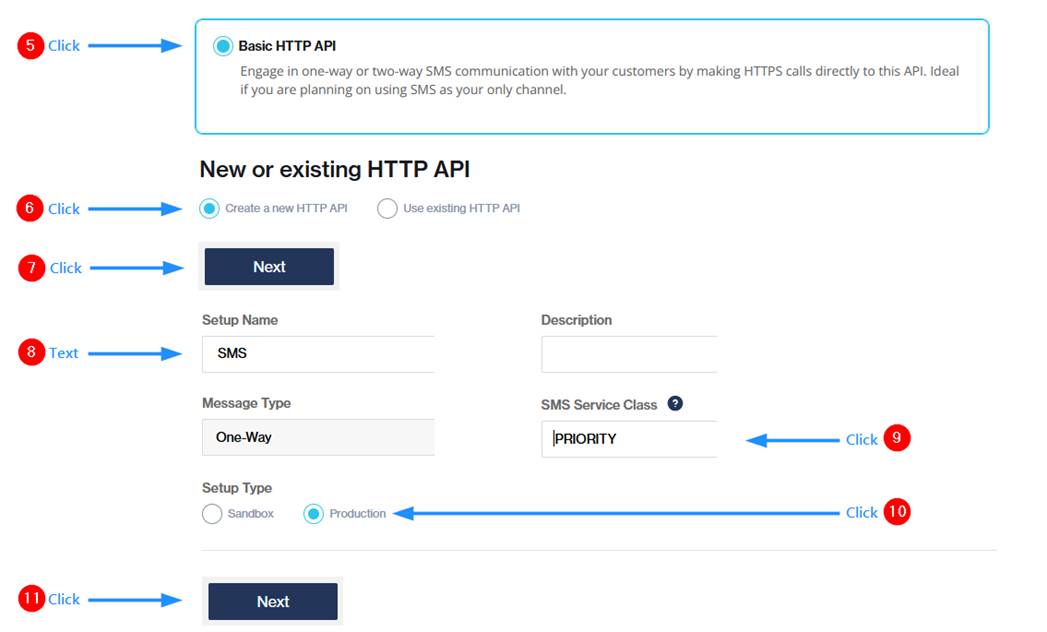1047x632 pixels.
Task: Click the red step 9 badge
Action: tap(897, 439)
